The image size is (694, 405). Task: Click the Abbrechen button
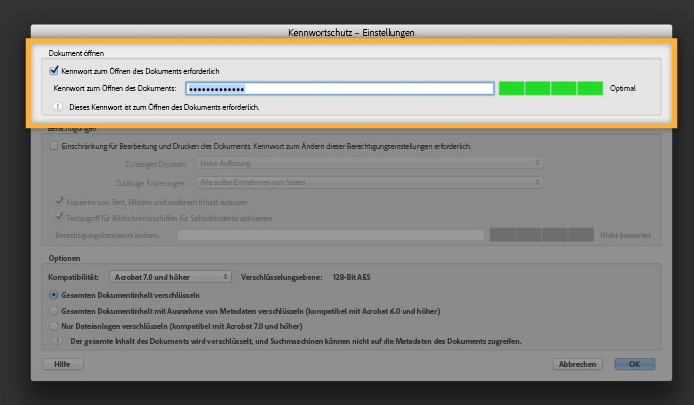point(577,364)
